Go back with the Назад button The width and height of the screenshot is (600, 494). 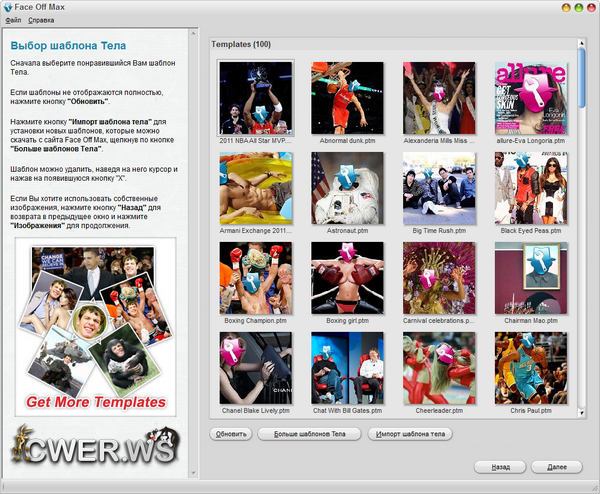point(499,467)
